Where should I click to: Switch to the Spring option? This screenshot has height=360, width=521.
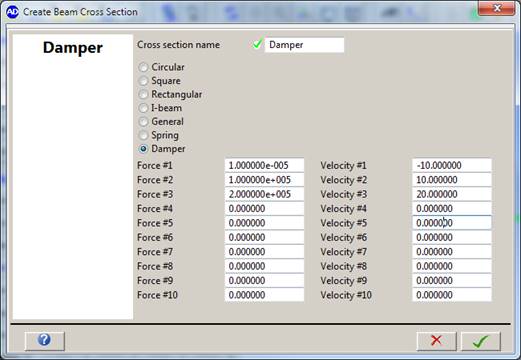pyautogui.click(x=143, y=135)
